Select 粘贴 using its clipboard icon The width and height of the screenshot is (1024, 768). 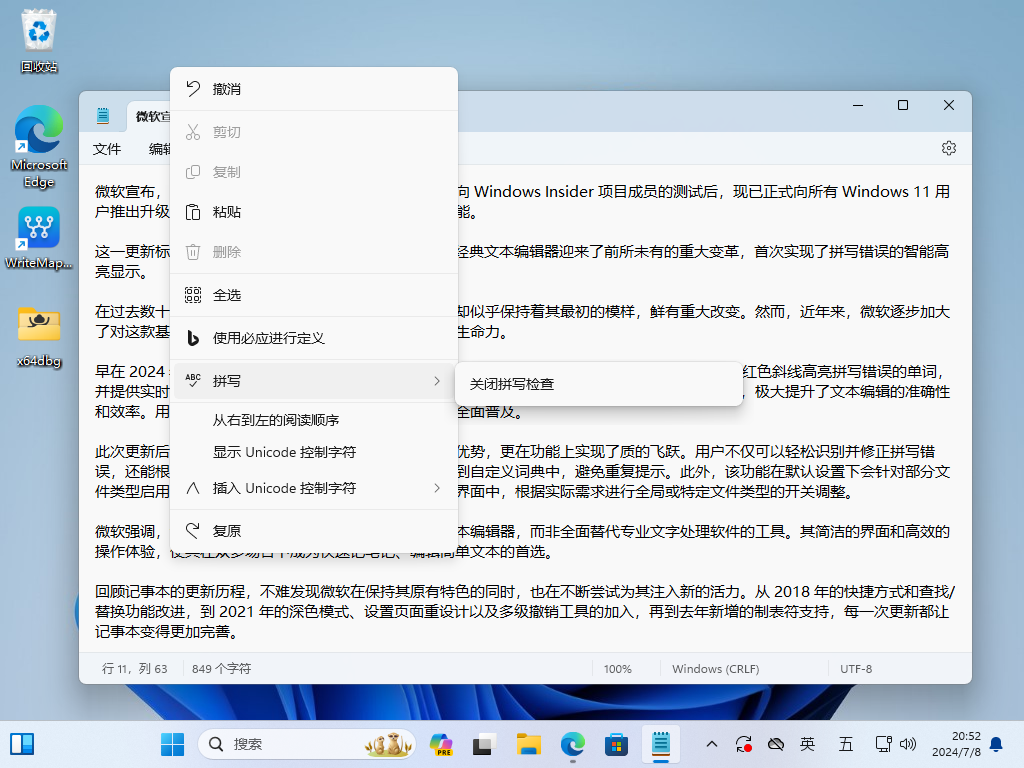[x=192, y=212]
